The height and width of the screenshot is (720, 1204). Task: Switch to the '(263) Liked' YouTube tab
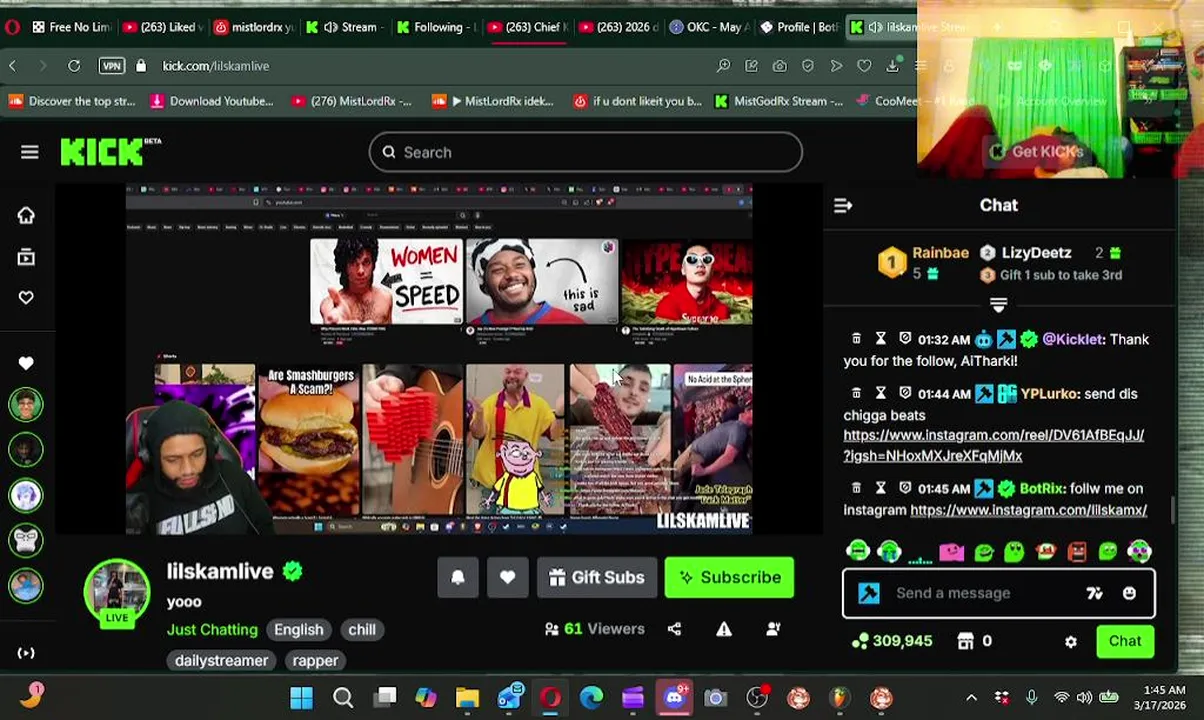(x=163, y=27)
